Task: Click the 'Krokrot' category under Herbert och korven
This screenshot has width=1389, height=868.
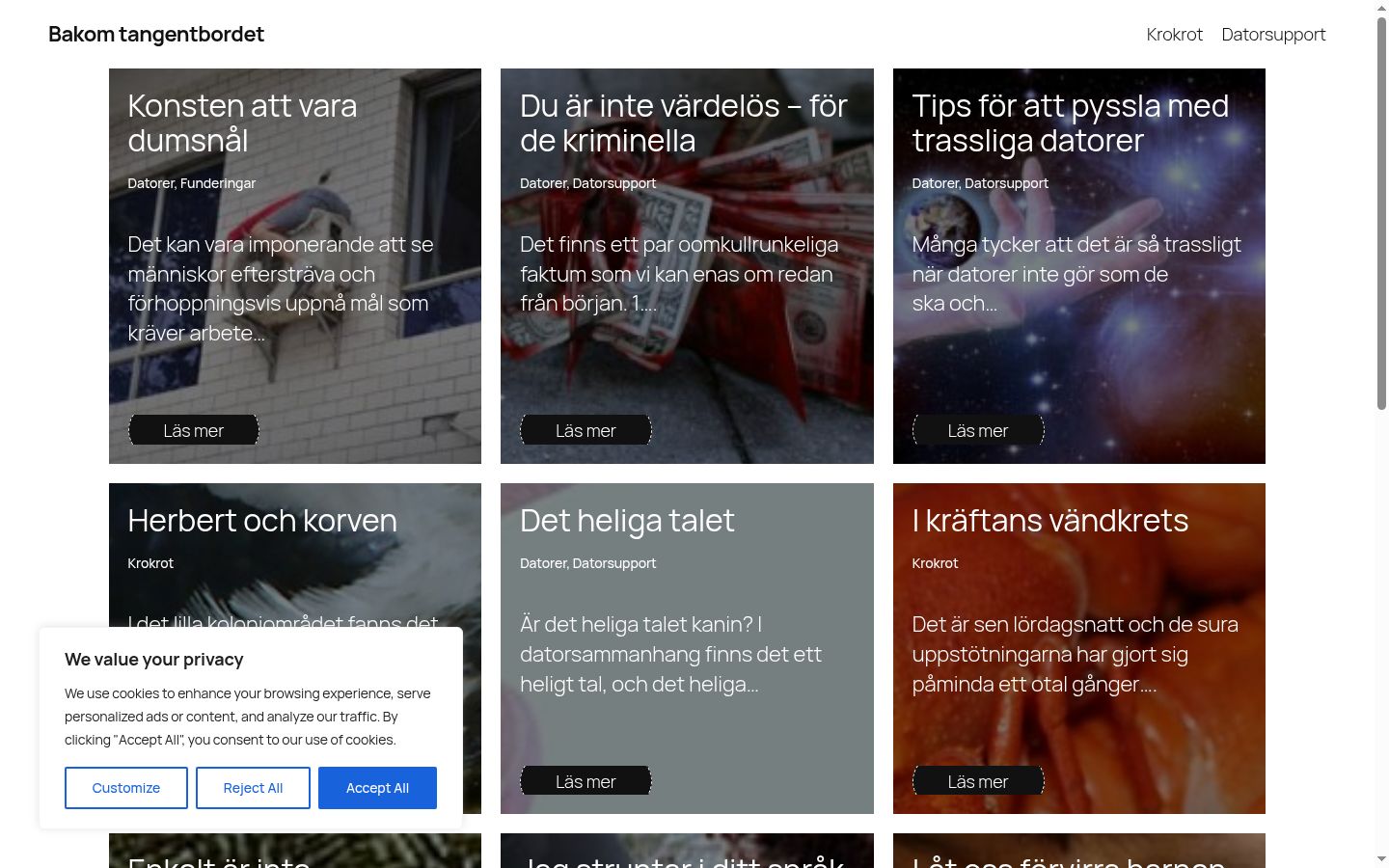Action: coord(150,563)
